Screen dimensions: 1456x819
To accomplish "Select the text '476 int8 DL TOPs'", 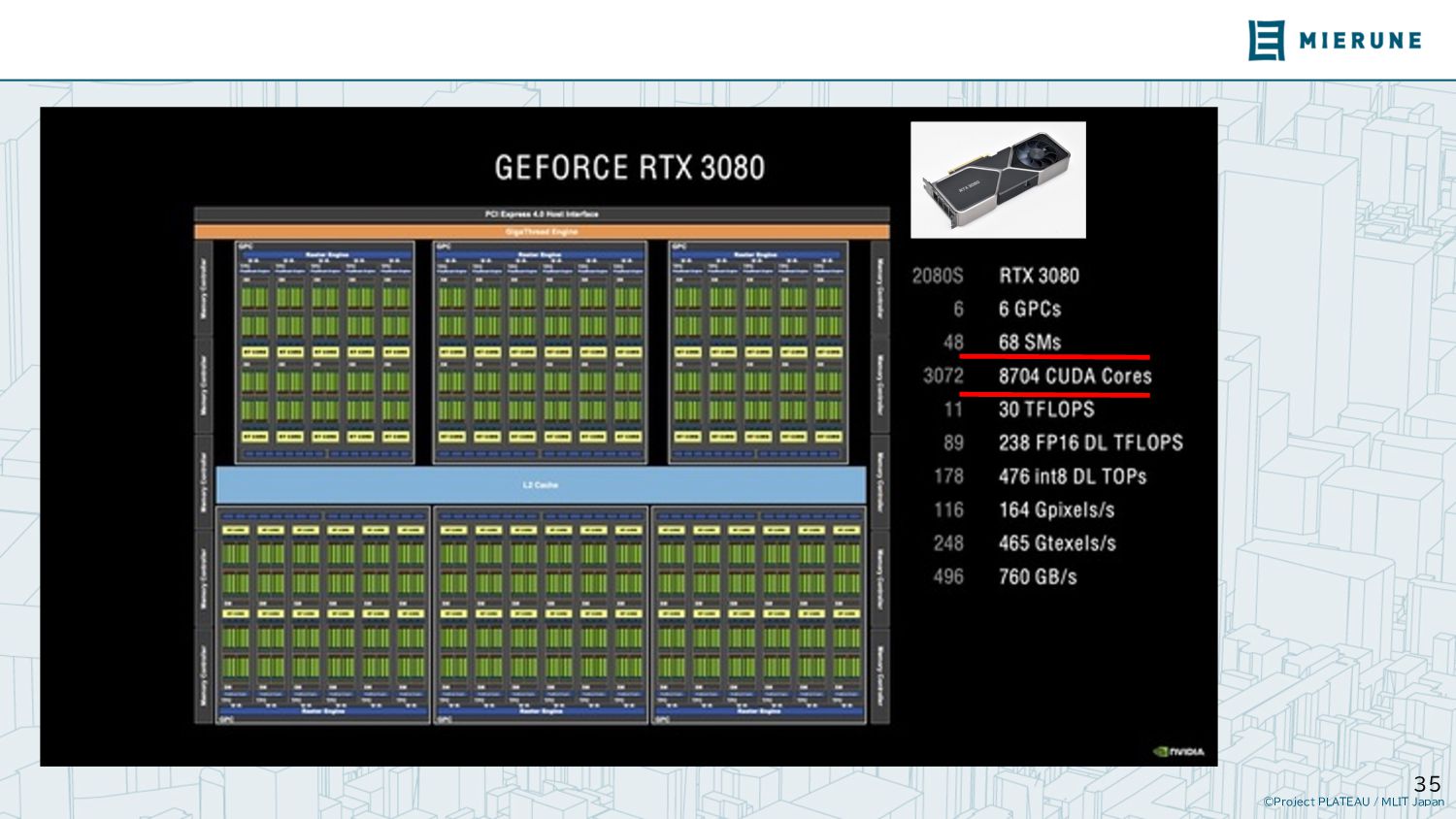I will pos(1073,476).
